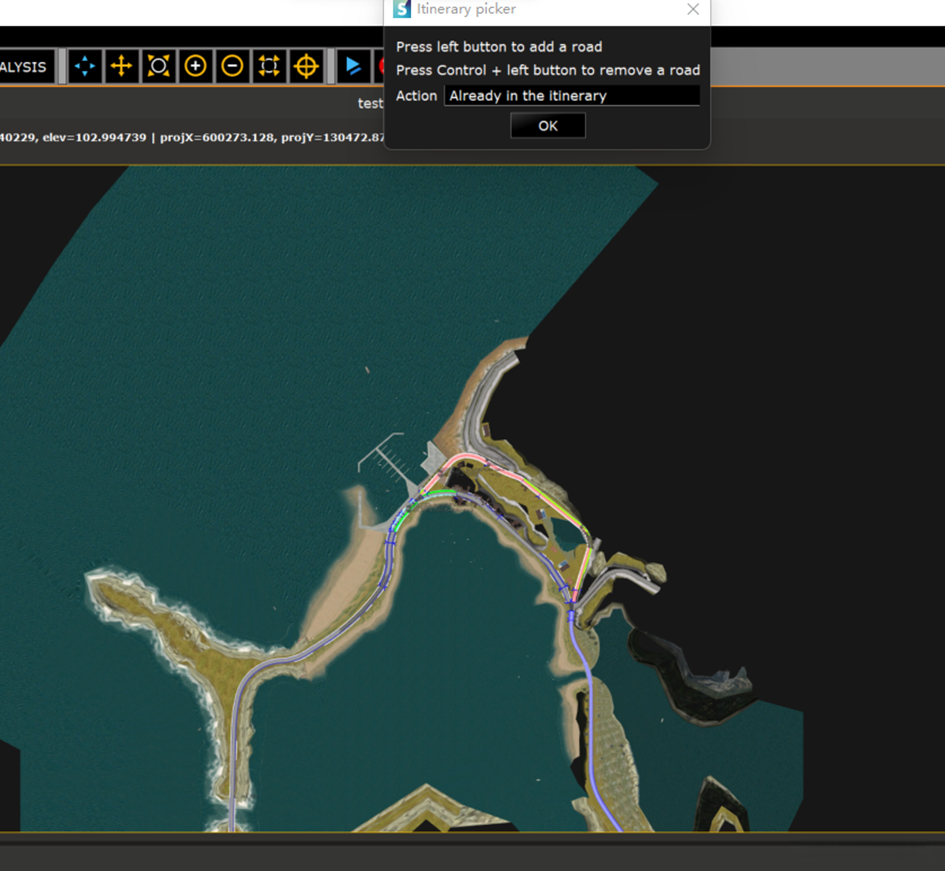Click the Action status text field
The image size is (945, 871).
click(x=571, y=96)
